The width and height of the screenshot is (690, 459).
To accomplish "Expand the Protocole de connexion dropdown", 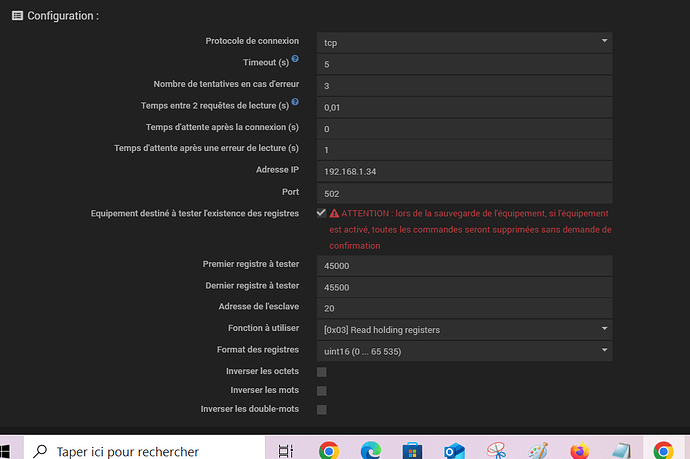I will point(464,42).
